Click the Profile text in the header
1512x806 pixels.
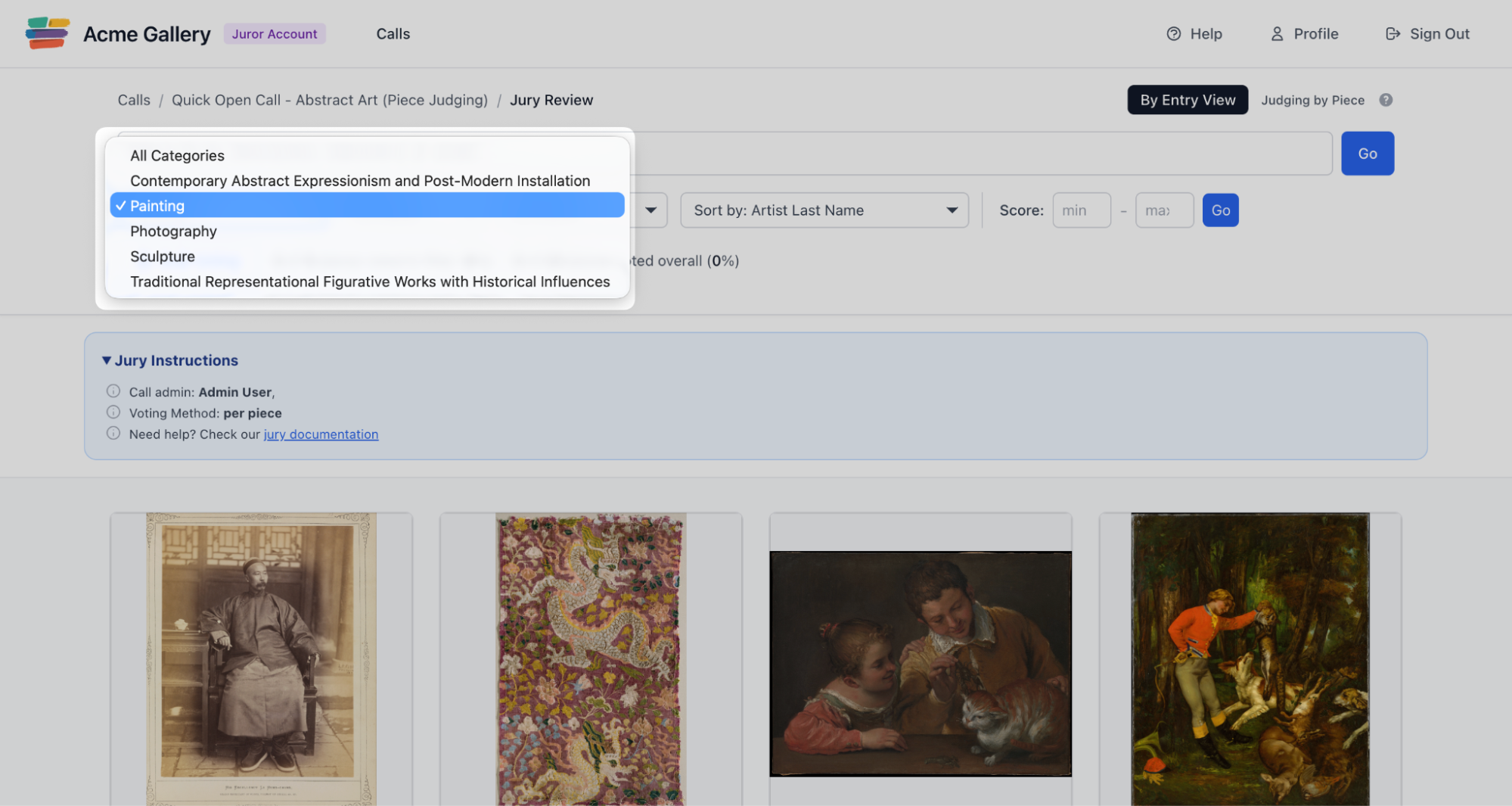pyautogui.click(x=1315, y=34)
